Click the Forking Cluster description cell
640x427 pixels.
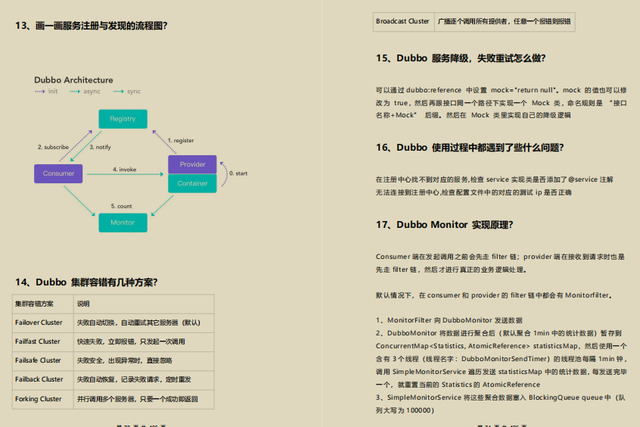click(x=144, y=399)
